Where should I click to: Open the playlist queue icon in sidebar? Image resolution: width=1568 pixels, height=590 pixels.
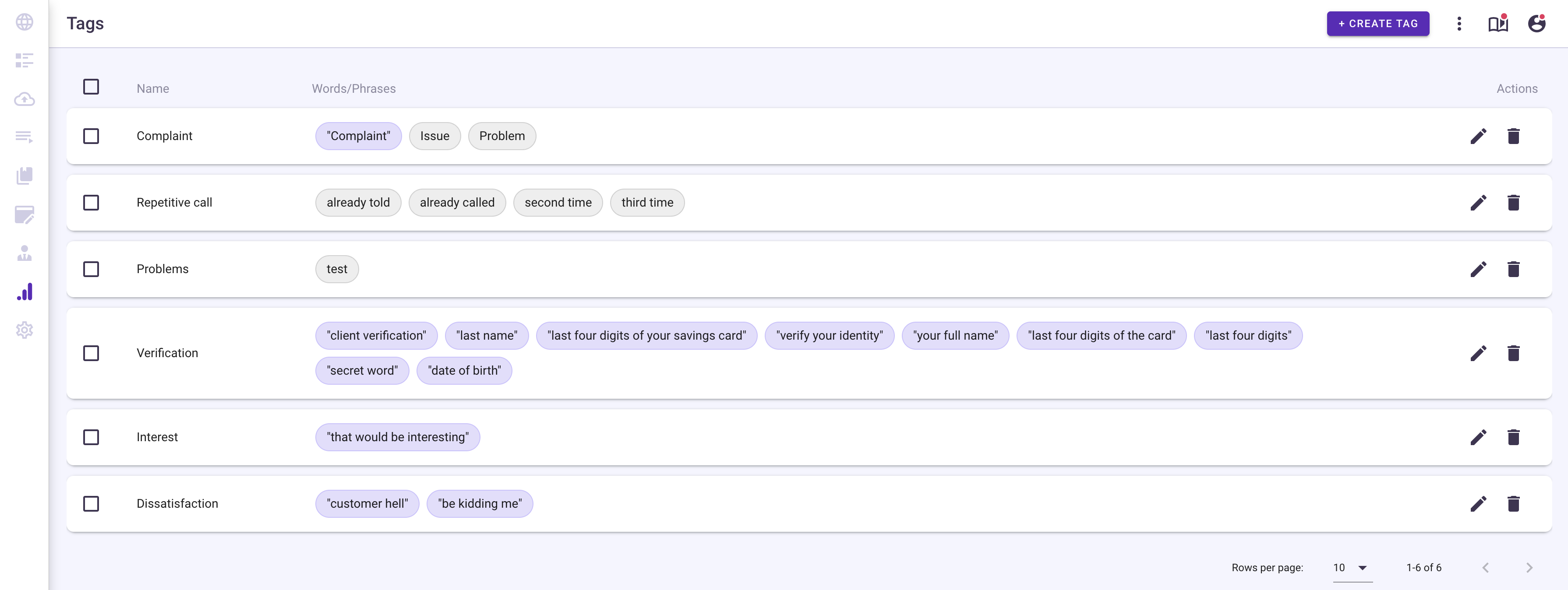(x=25, y=137)
